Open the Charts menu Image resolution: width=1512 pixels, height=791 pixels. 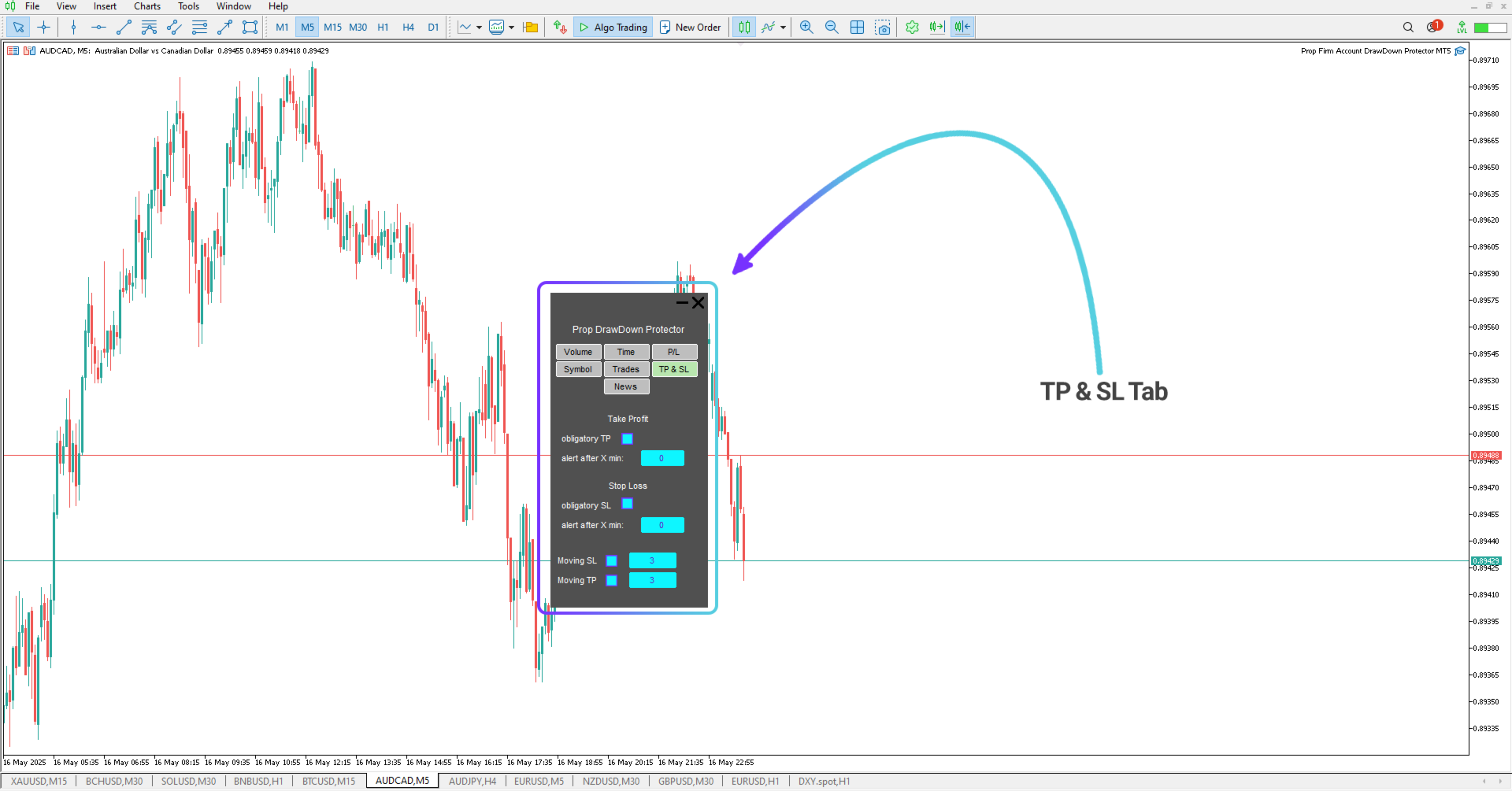pos(146,6)
